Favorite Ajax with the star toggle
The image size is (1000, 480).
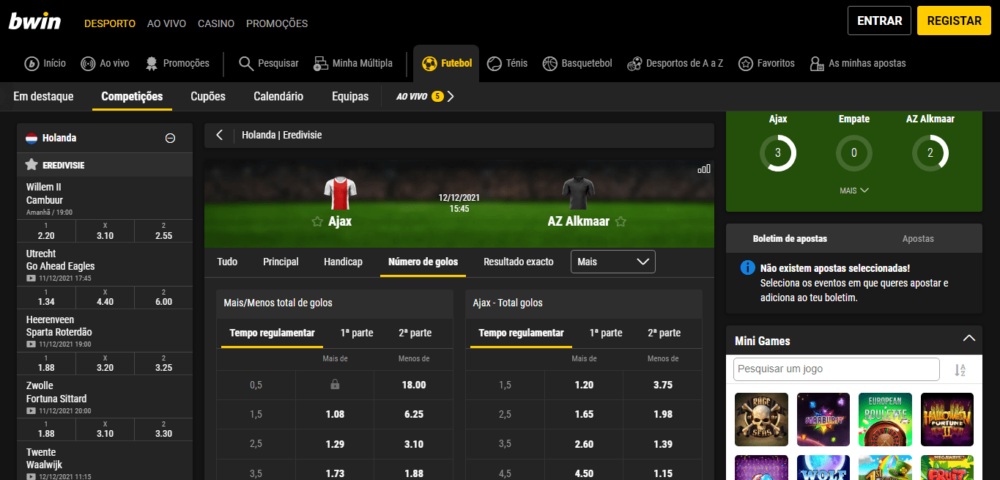click(x=316, y=222)
